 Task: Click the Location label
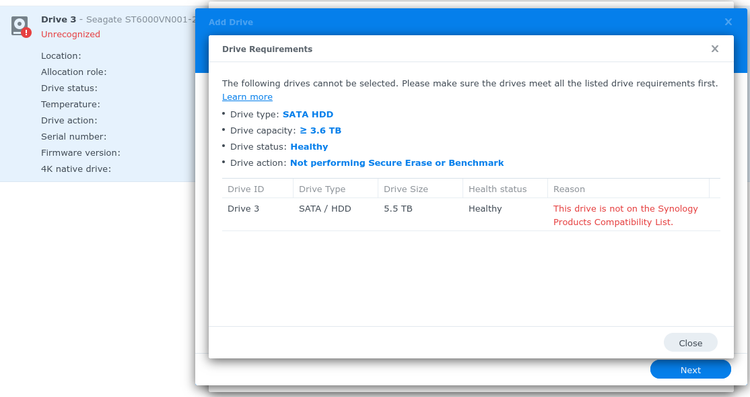tap(61, 56)
